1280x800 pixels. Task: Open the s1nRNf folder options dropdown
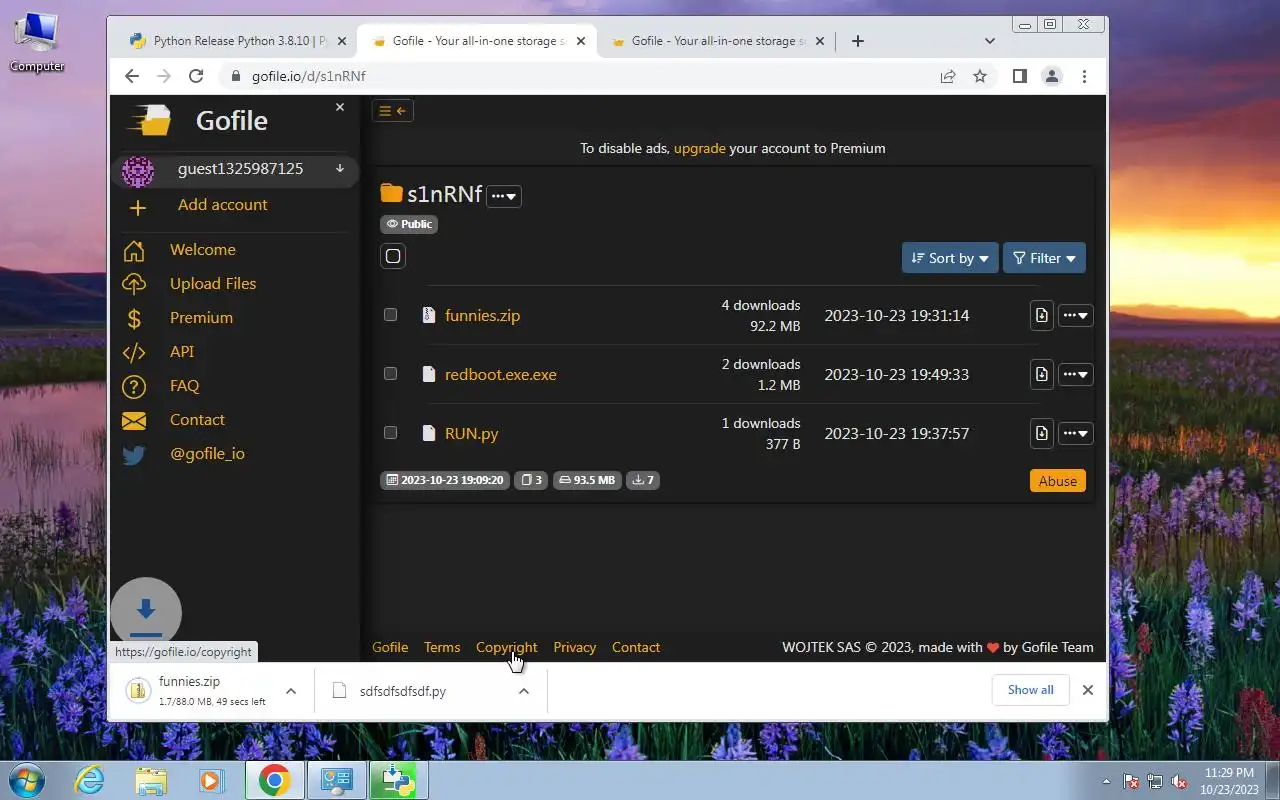pos(504,196)
